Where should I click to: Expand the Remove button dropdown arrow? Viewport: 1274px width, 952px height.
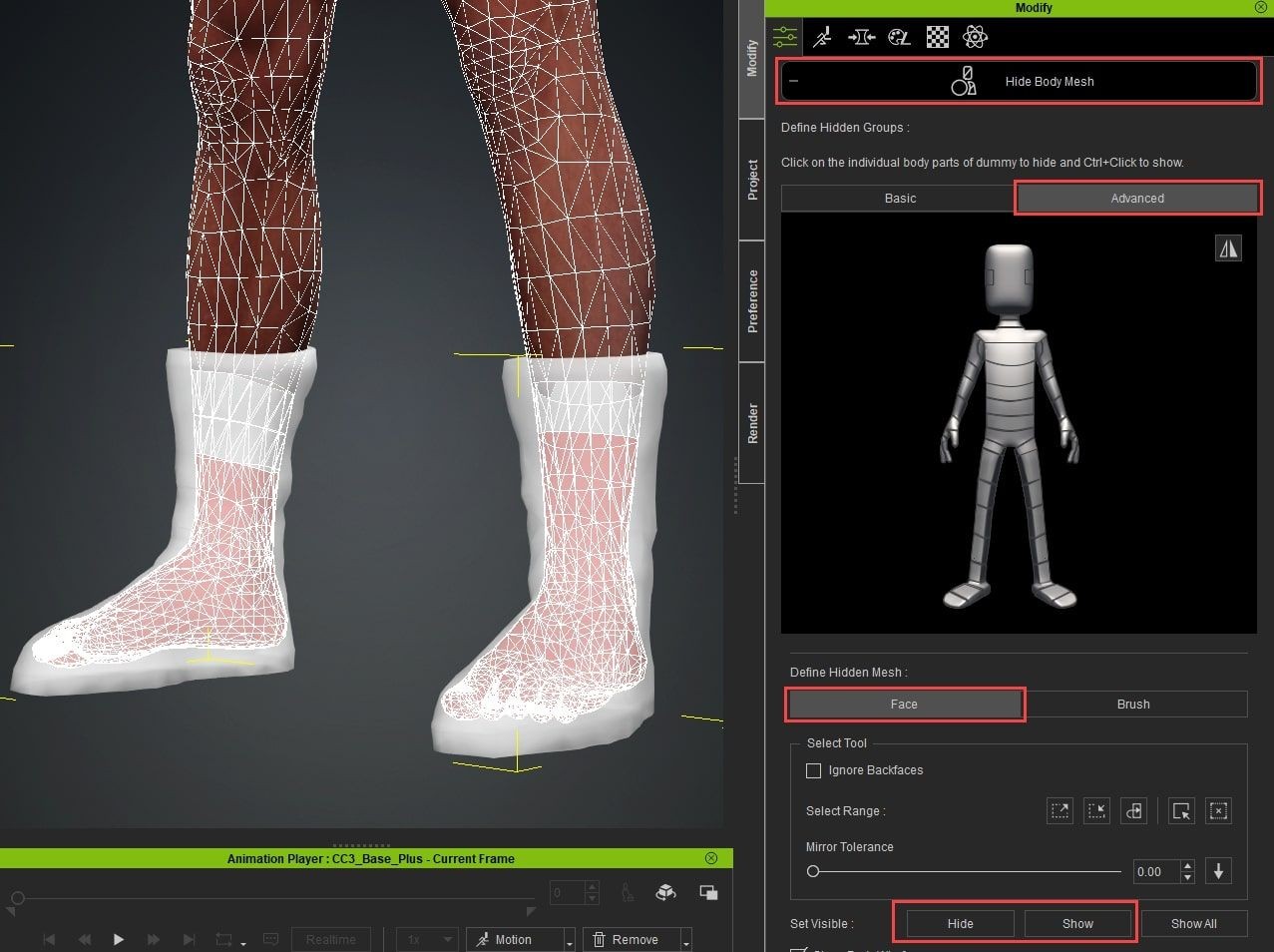686,941
